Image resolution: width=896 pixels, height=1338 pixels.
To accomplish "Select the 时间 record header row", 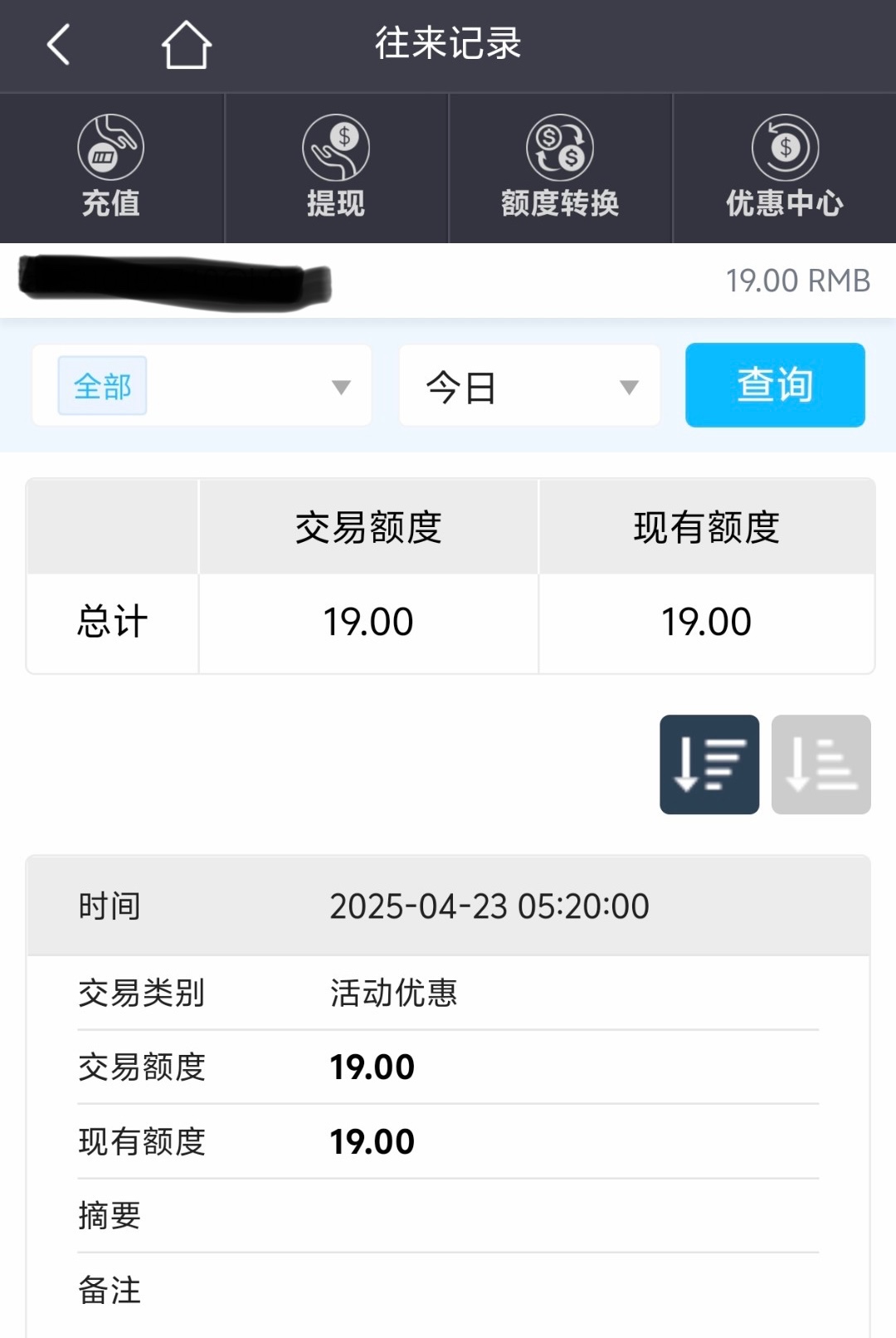I will 448,906.
